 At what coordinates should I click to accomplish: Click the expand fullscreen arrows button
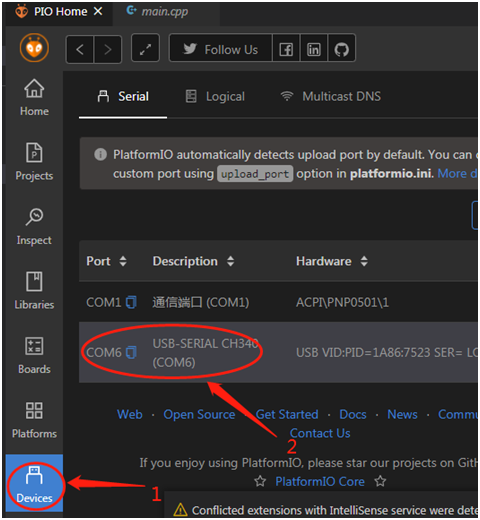(145, 48)
